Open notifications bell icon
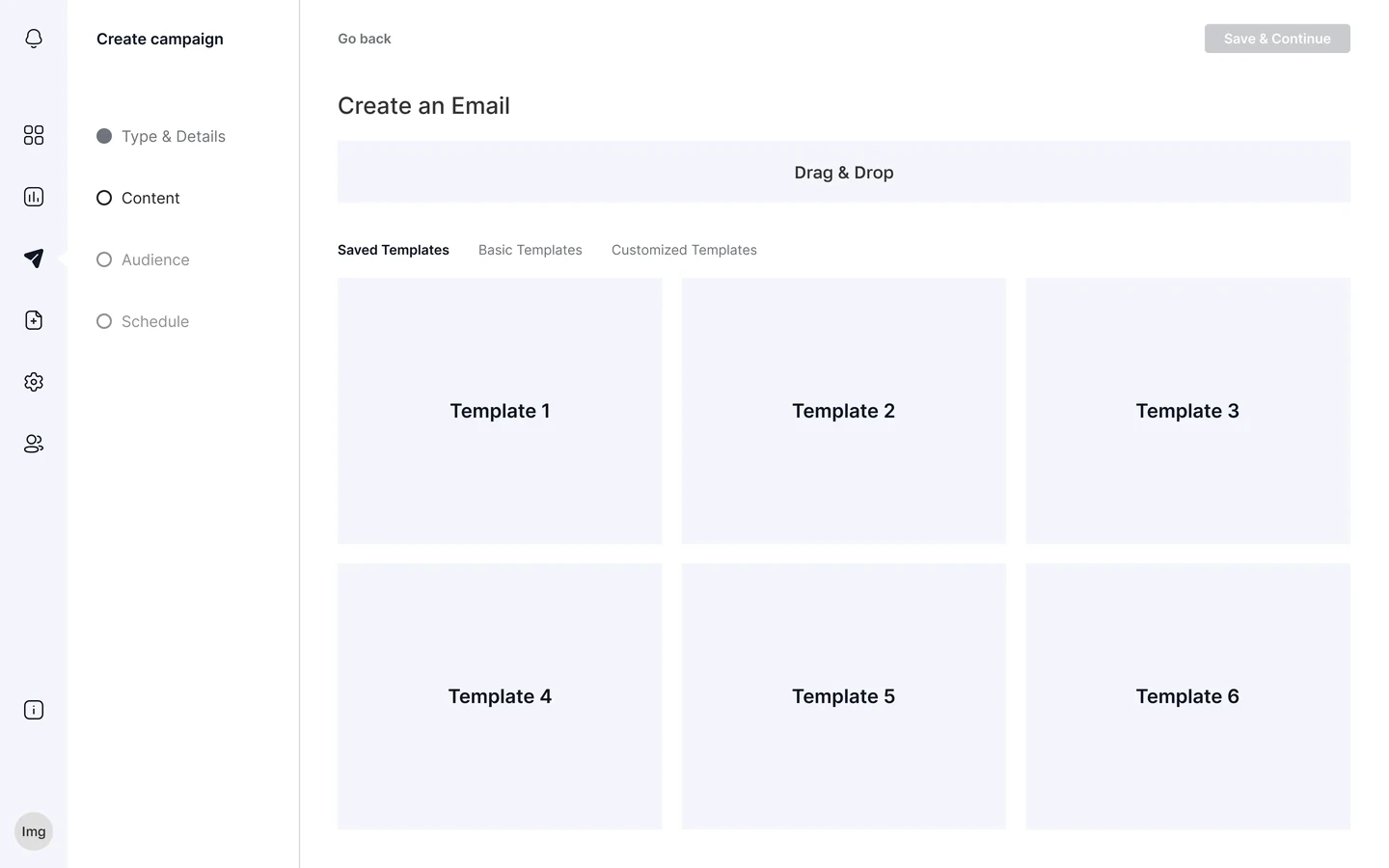Image resolution: width=1389 pixels, height=868 pixels. [x=34, y=39]
